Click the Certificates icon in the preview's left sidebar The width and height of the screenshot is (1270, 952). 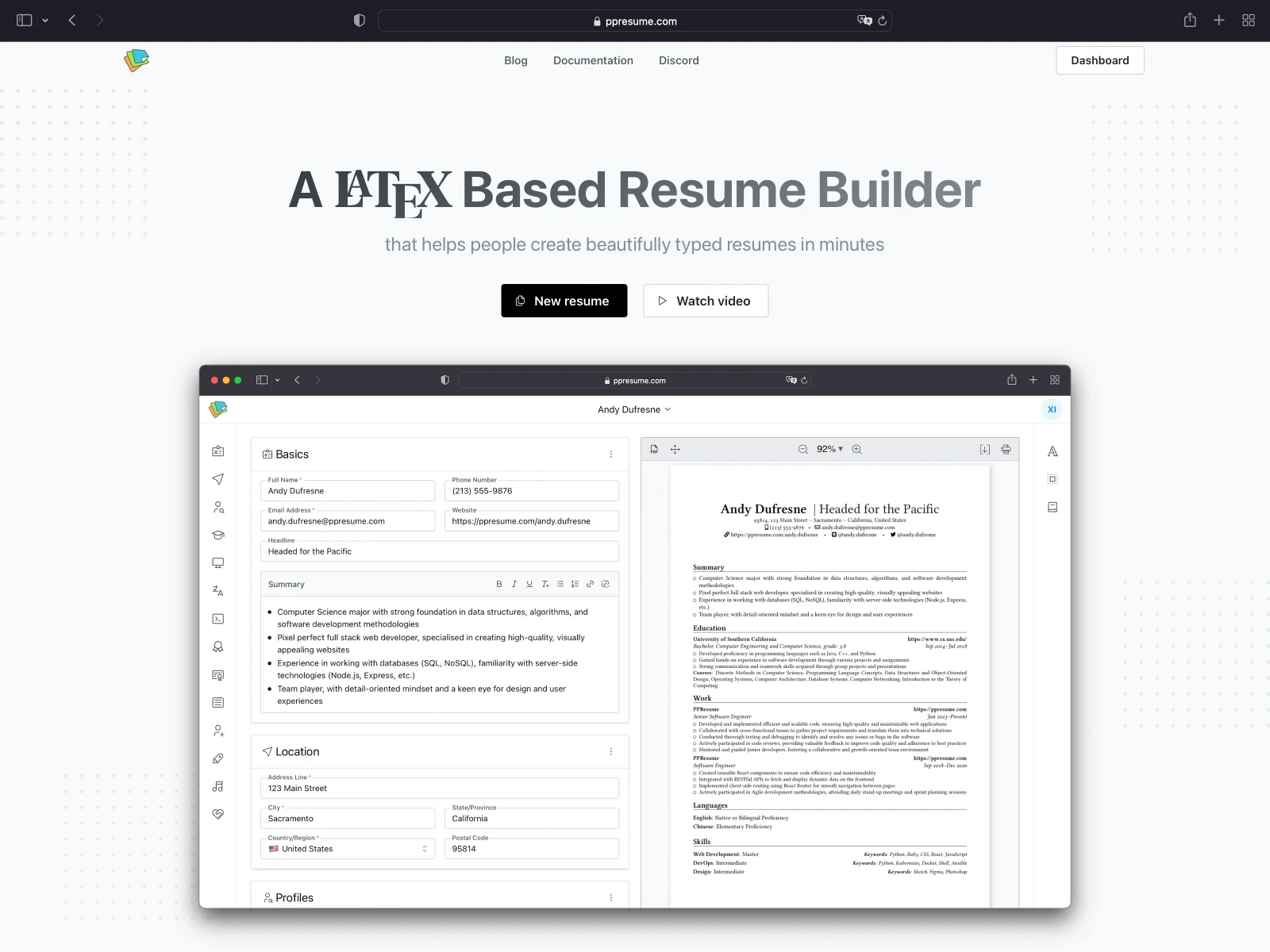(218, 675)
